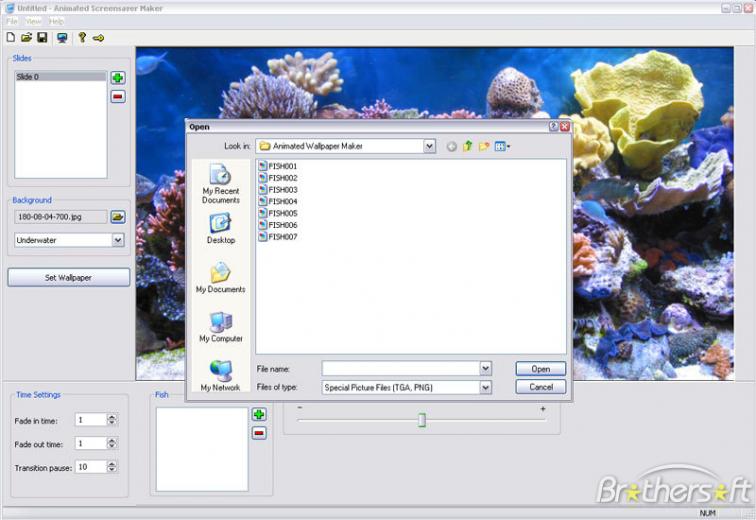Expand the Look in folder dropdown
This screenshot has width=756, height=520.
point(429,146)
